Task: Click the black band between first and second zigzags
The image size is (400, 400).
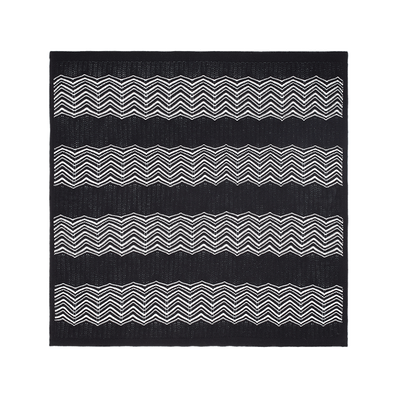Action: 199,132
